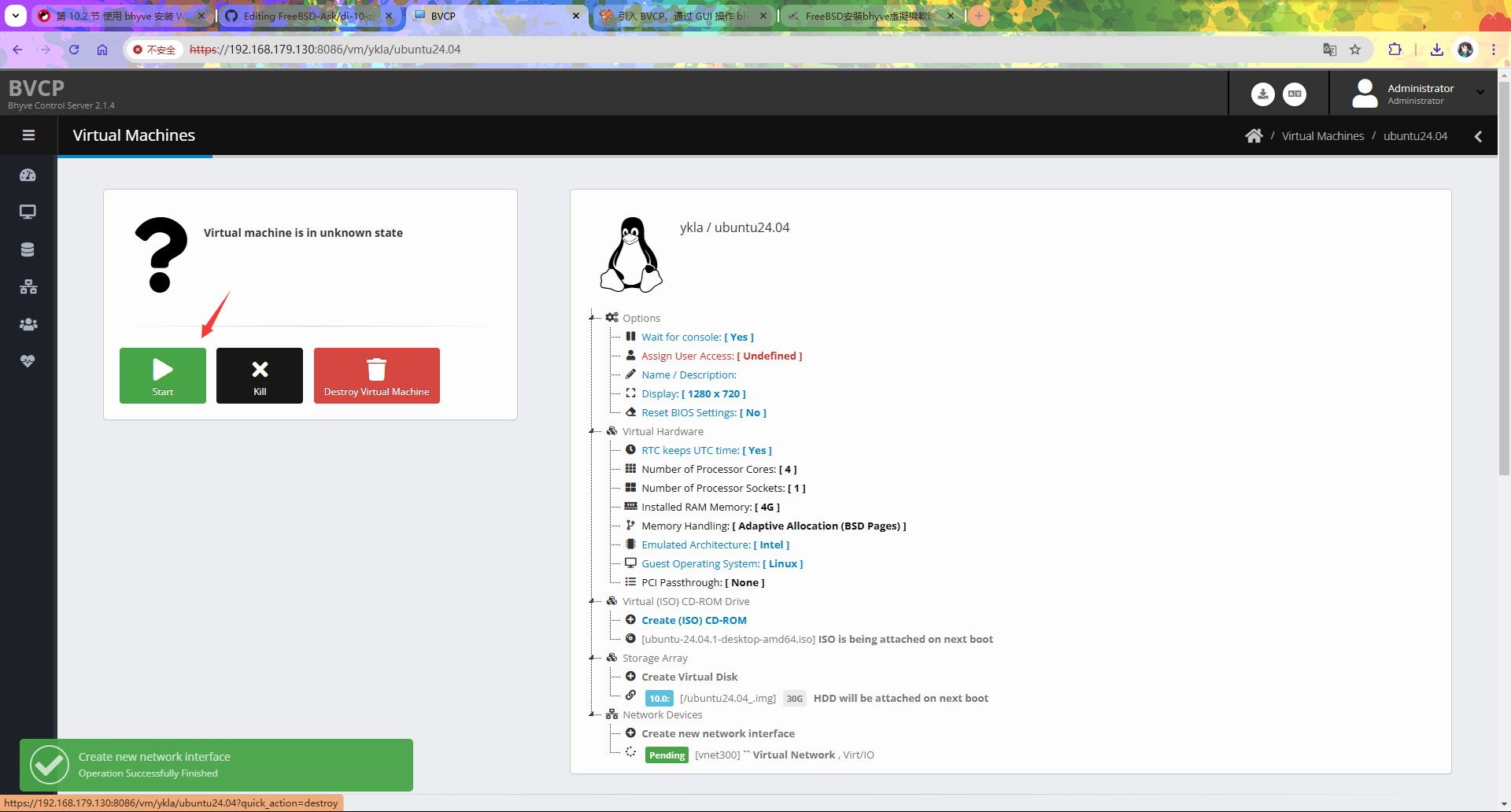1511x812 pixels.
Task: Collapse panel with the back chevron
Action: pos(1478,136)
